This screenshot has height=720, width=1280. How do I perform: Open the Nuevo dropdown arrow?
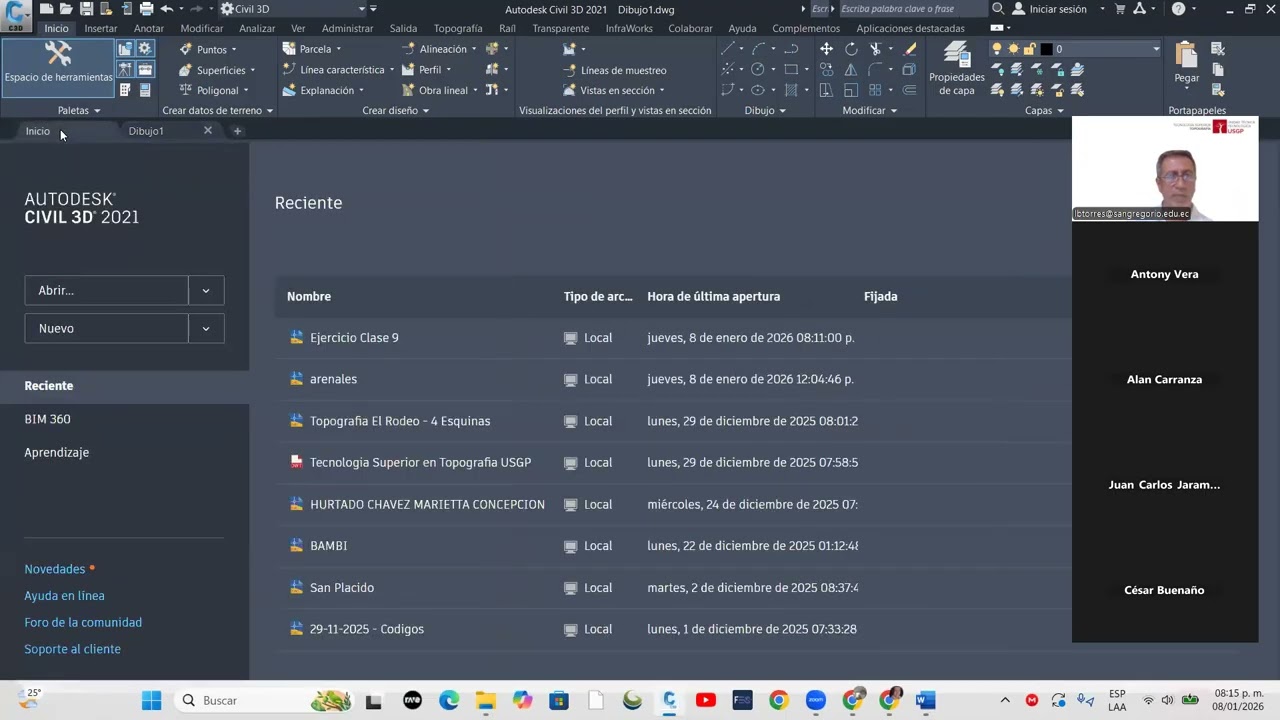[x=206, y=328]
